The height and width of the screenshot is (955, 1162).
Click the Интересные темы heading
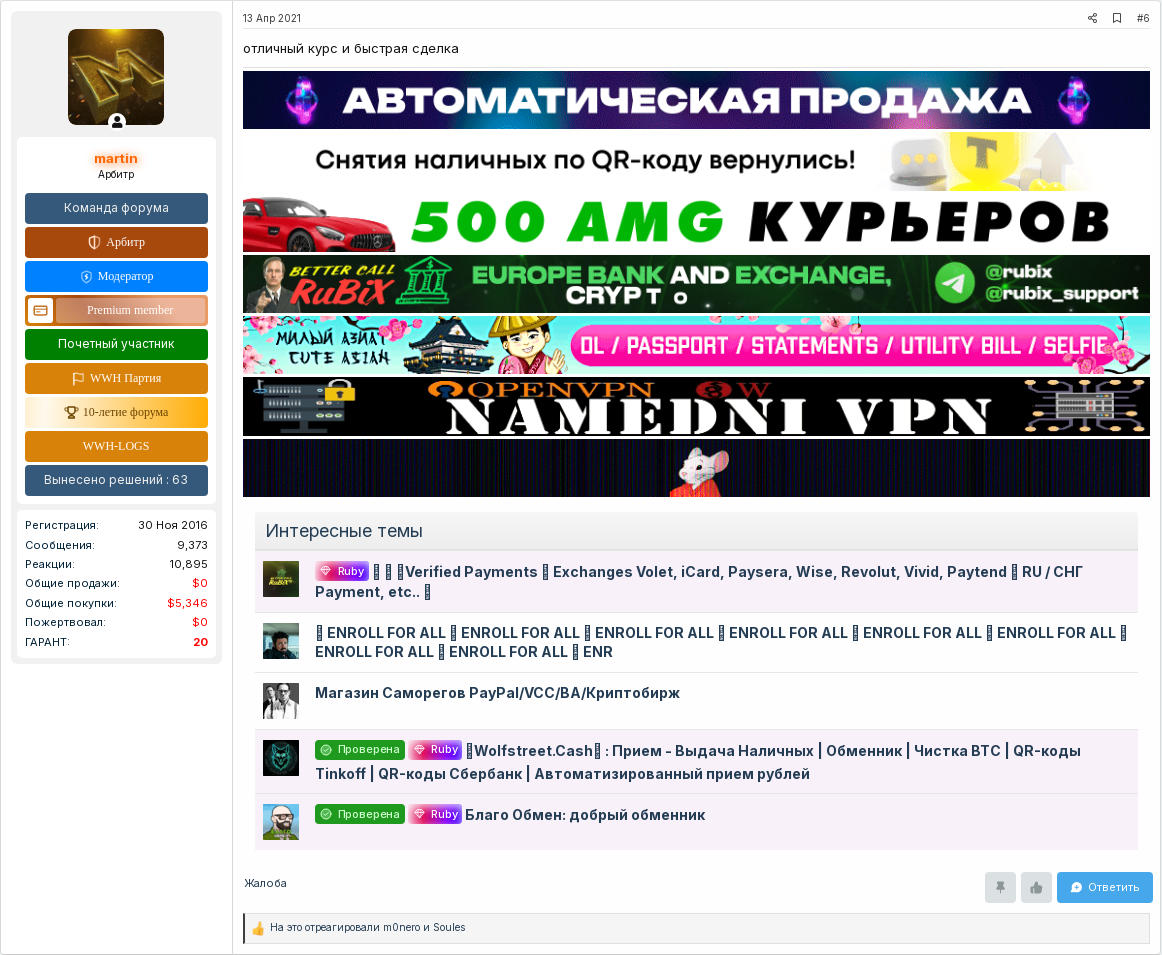(344, 531)
